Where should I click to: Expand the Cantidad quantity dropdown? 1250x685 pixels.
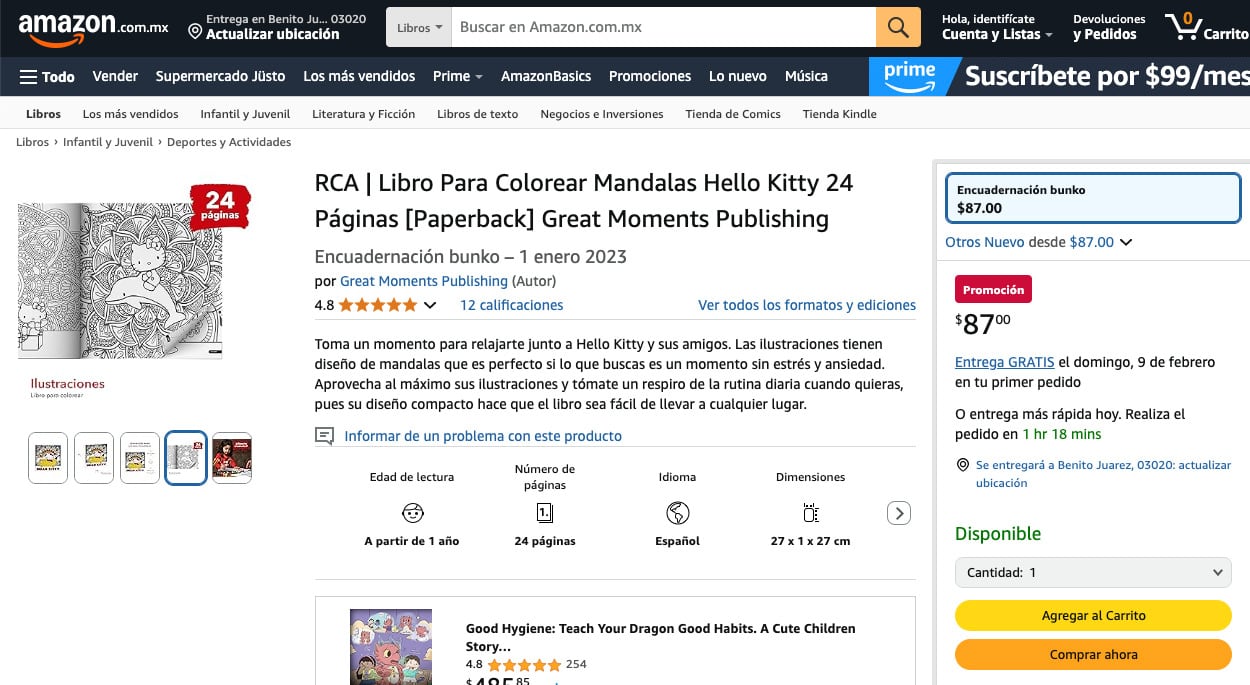(x=1093, y=573)
